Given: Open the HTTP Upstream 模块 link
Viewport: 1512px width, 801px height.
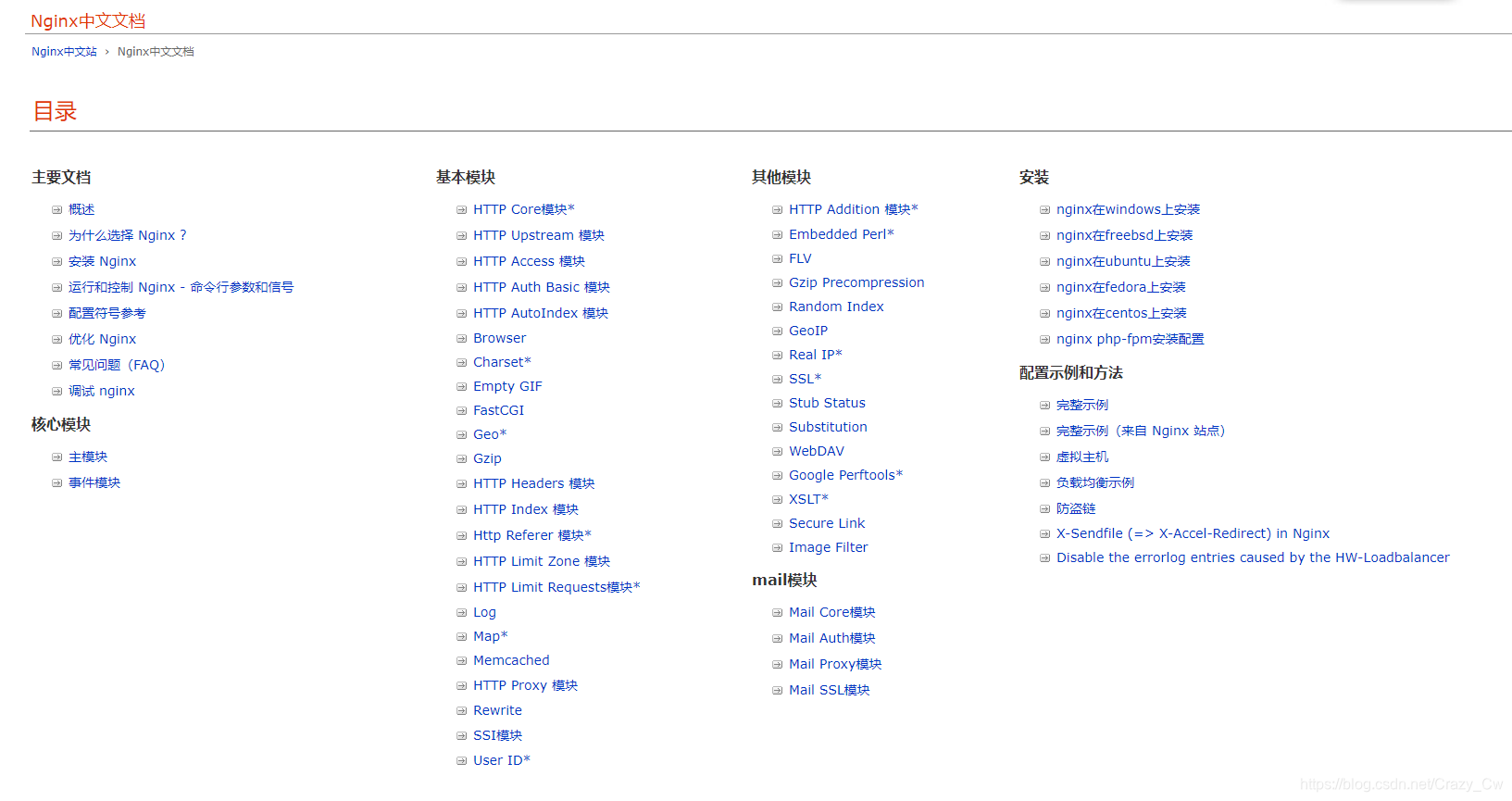Looking at the screenshot, I should tap(538, 235).
